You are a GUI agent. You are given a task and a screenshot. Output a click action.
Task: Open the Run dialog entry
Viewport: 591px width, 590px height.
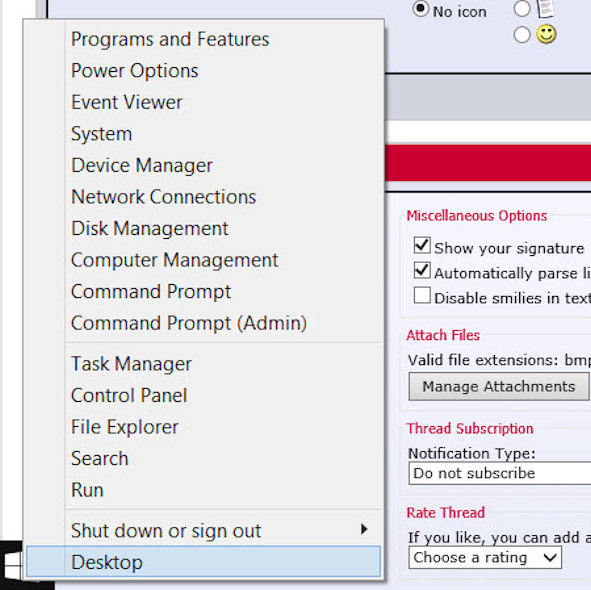[x=204, y=490]
